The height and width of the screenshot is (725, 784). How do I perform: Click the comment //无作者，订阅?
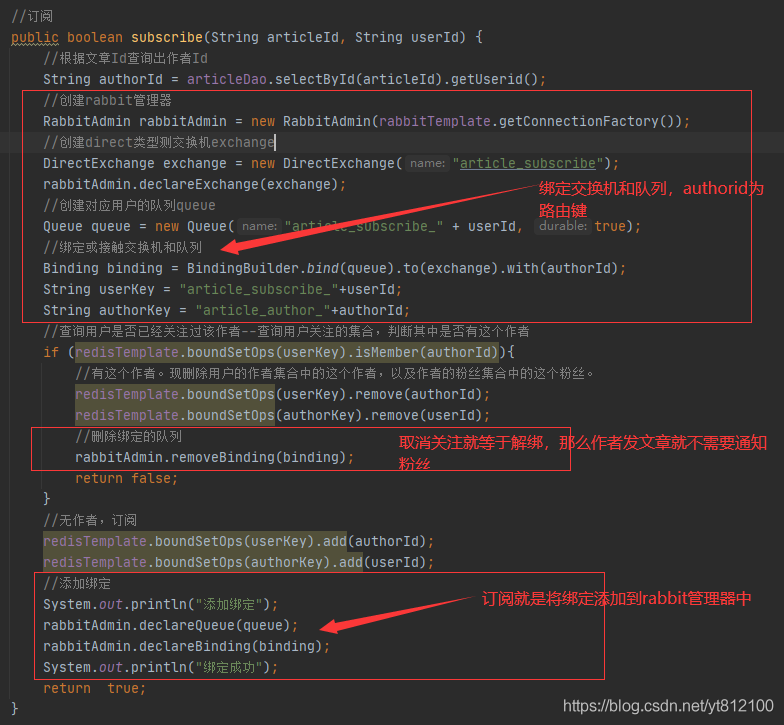90,520
